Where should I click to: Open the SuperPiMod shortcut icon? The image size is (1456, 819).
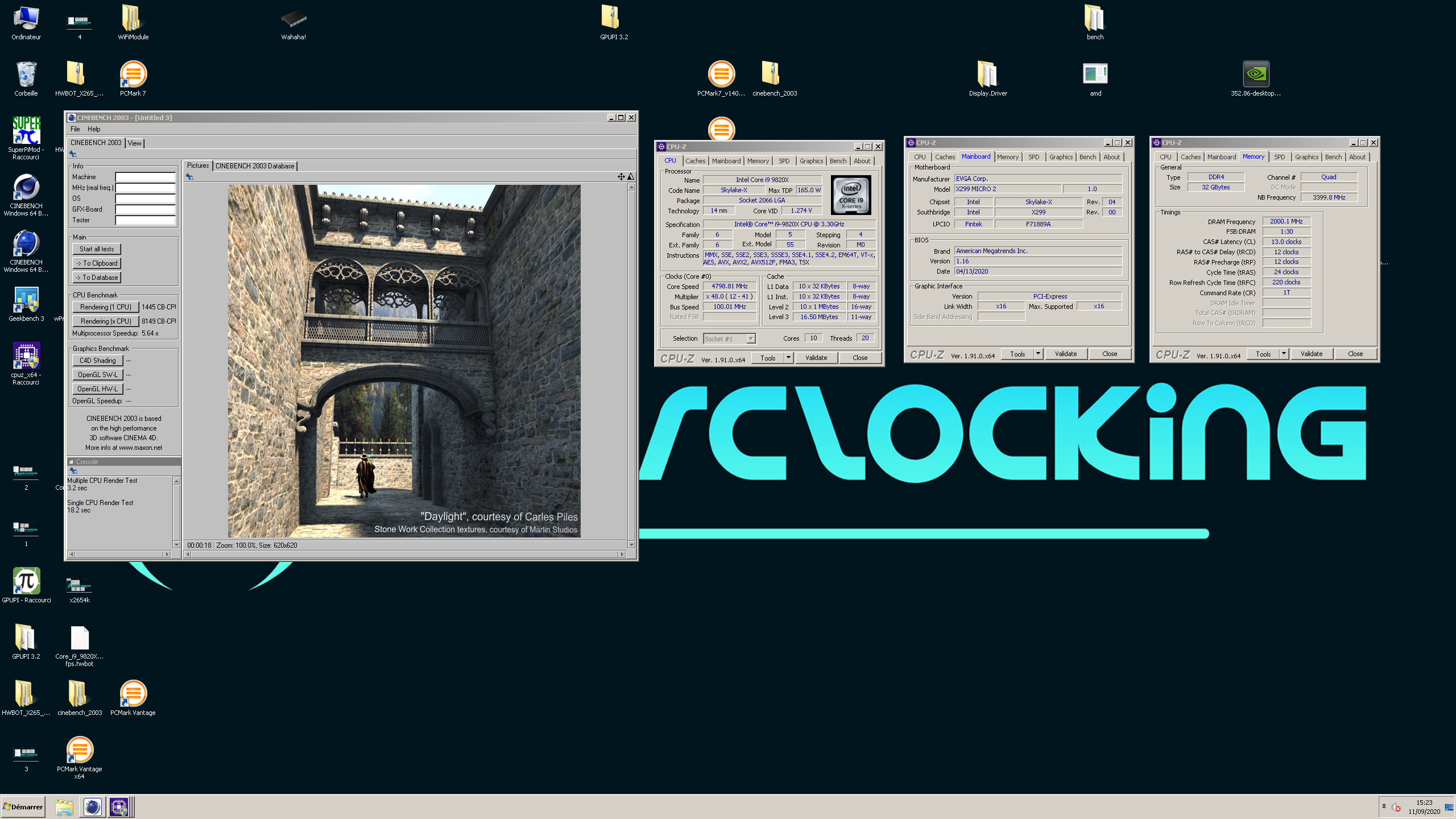click(26, 138)
